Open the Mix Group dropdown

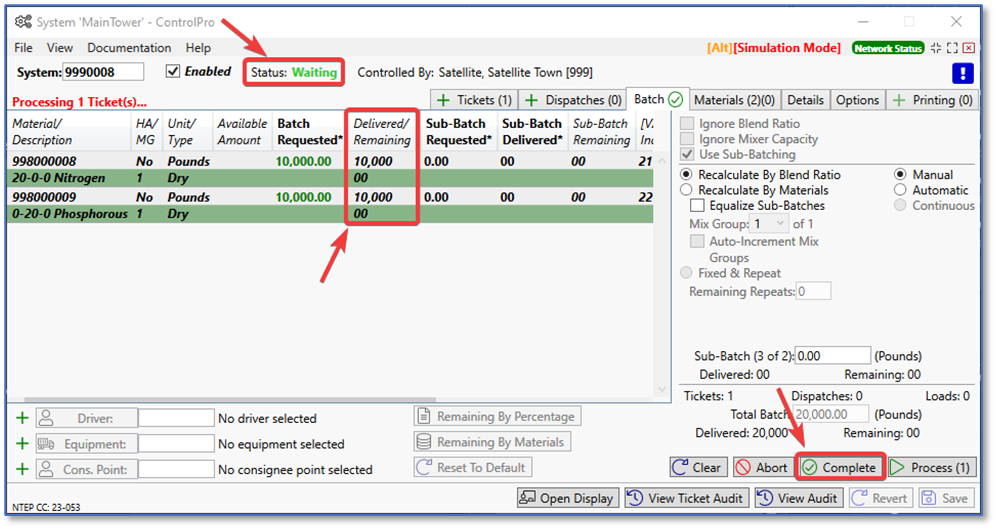click(769, 224)
